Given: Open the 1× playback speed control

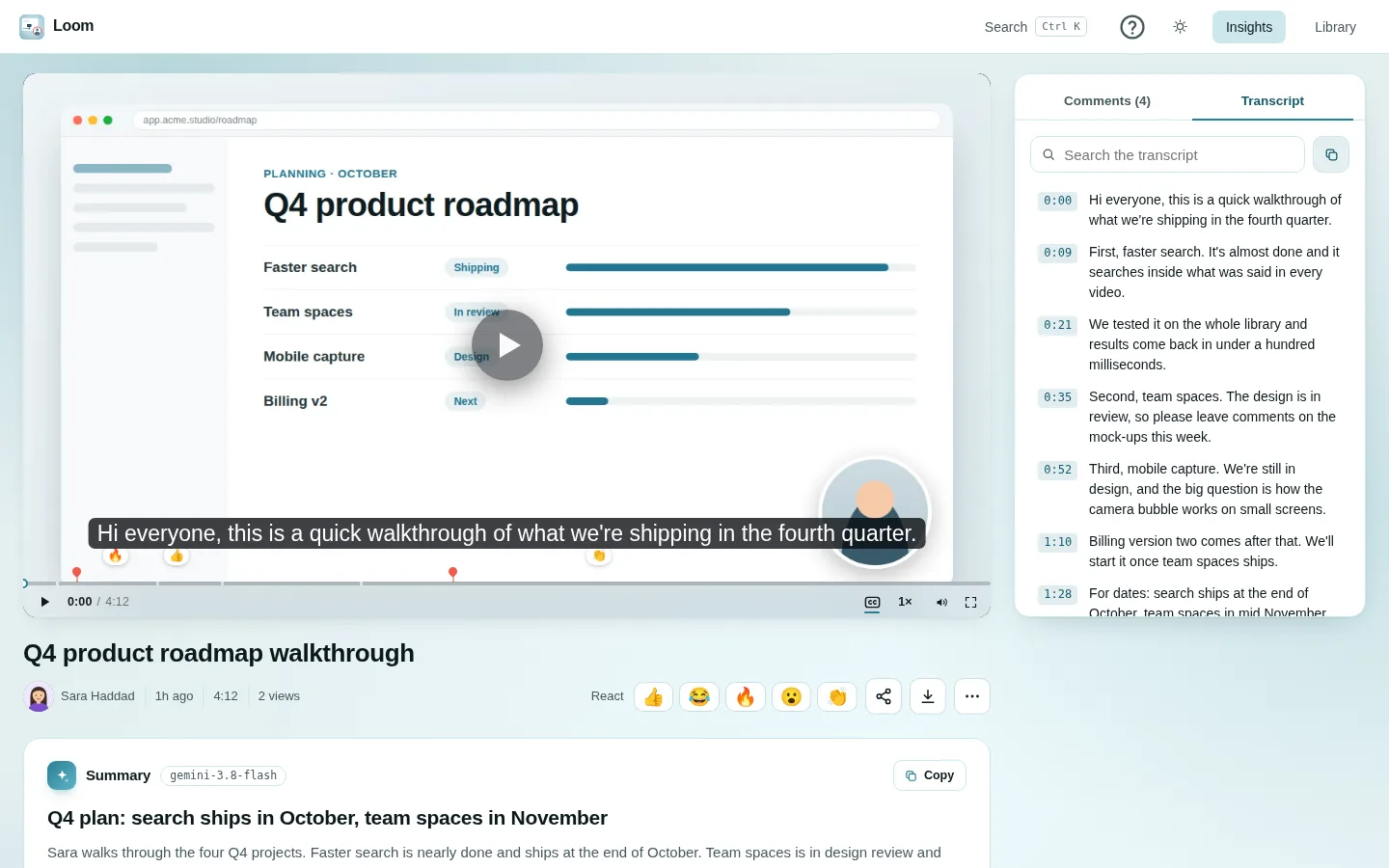Looking at the screenshot, I should pyautogui.click(x=905, y=602).
